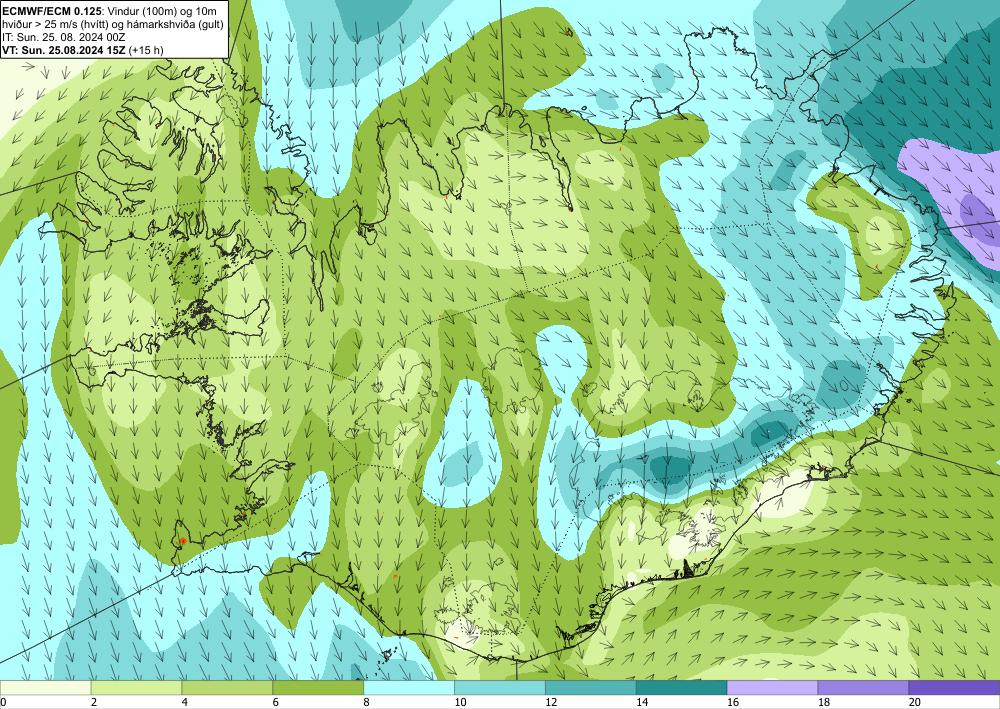Click the 'ECMWF/ECM 0.125' title text
Image resolution: width=1000 pixels, height=709 pixels.
point(53,11)
